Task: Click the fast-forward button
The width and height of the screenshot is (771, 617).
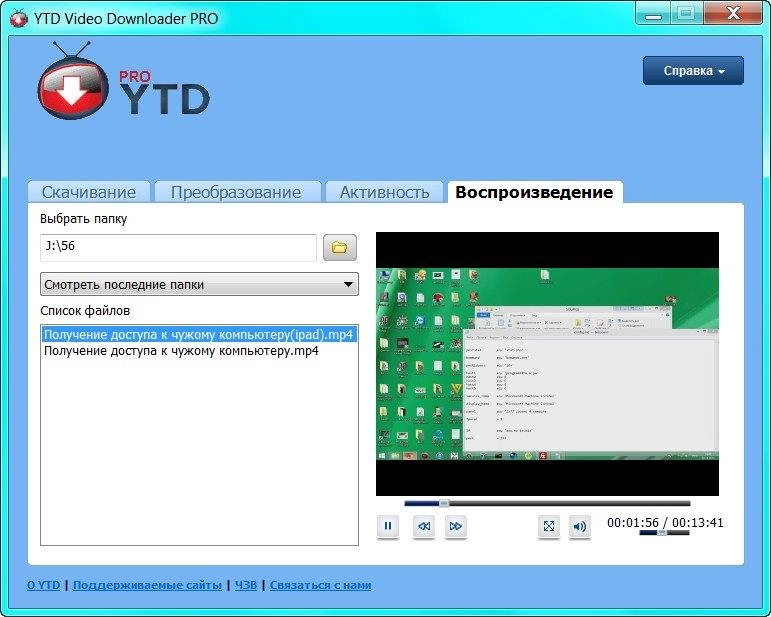Action: click(455, 527)
